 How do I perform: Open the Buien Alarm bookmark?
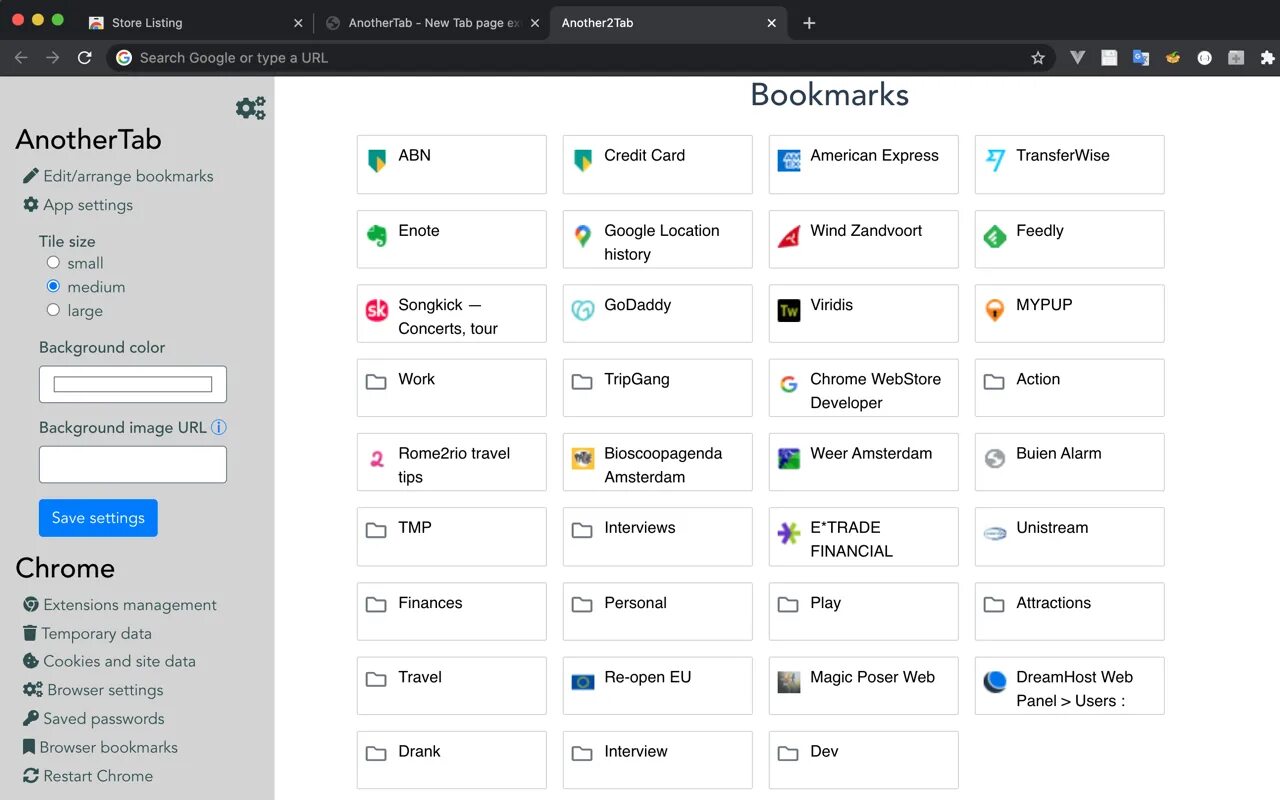click(x=1070, y=462)
